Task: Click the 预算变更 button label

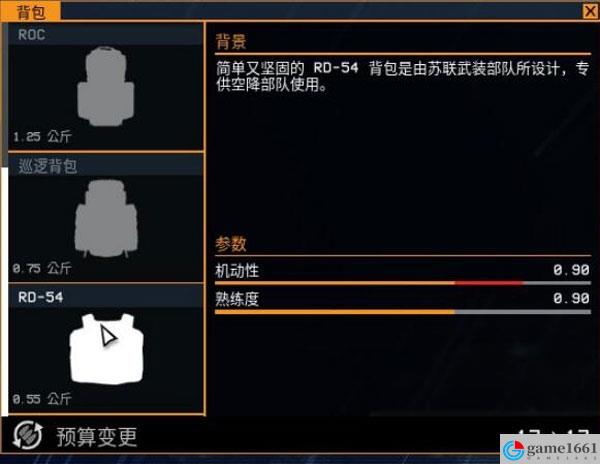Action: pyautogui.click(x=97, y=436)
